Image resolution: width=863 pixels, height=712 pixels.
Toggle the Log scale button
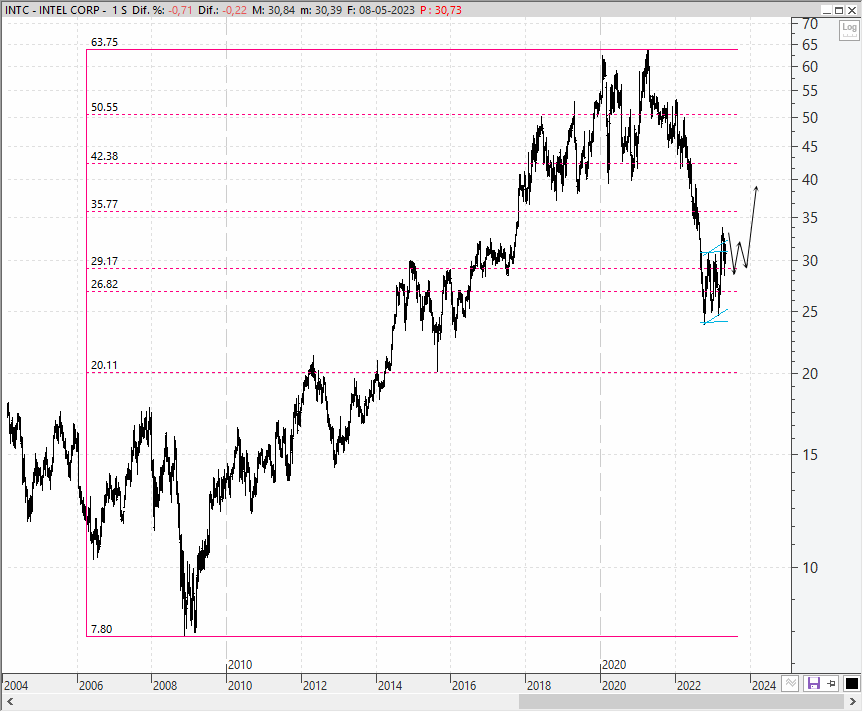click(x=849, y=30)
